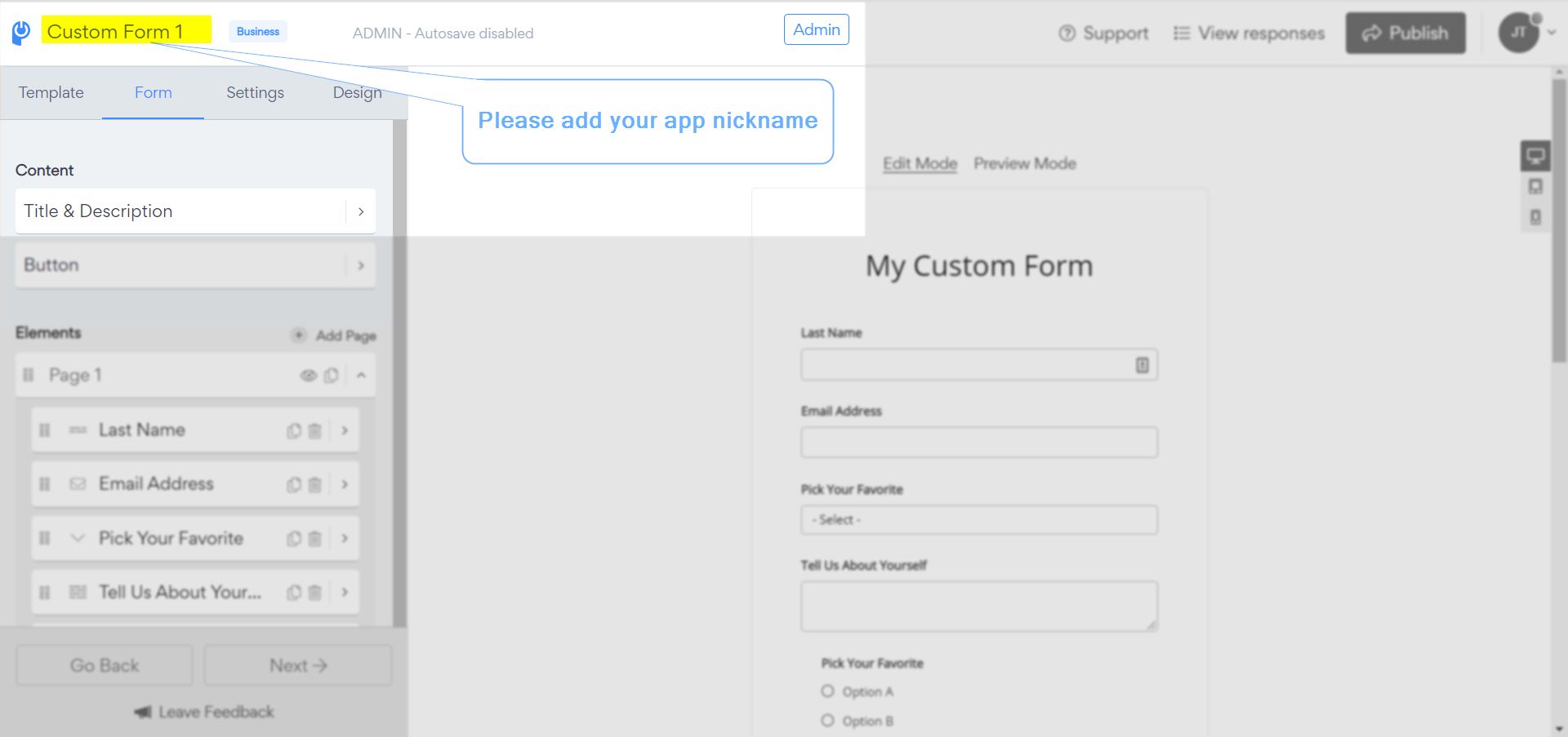Open the Pick Your Favorite select dropdown
1568x737 pixels.
click(x=979, y=520)
